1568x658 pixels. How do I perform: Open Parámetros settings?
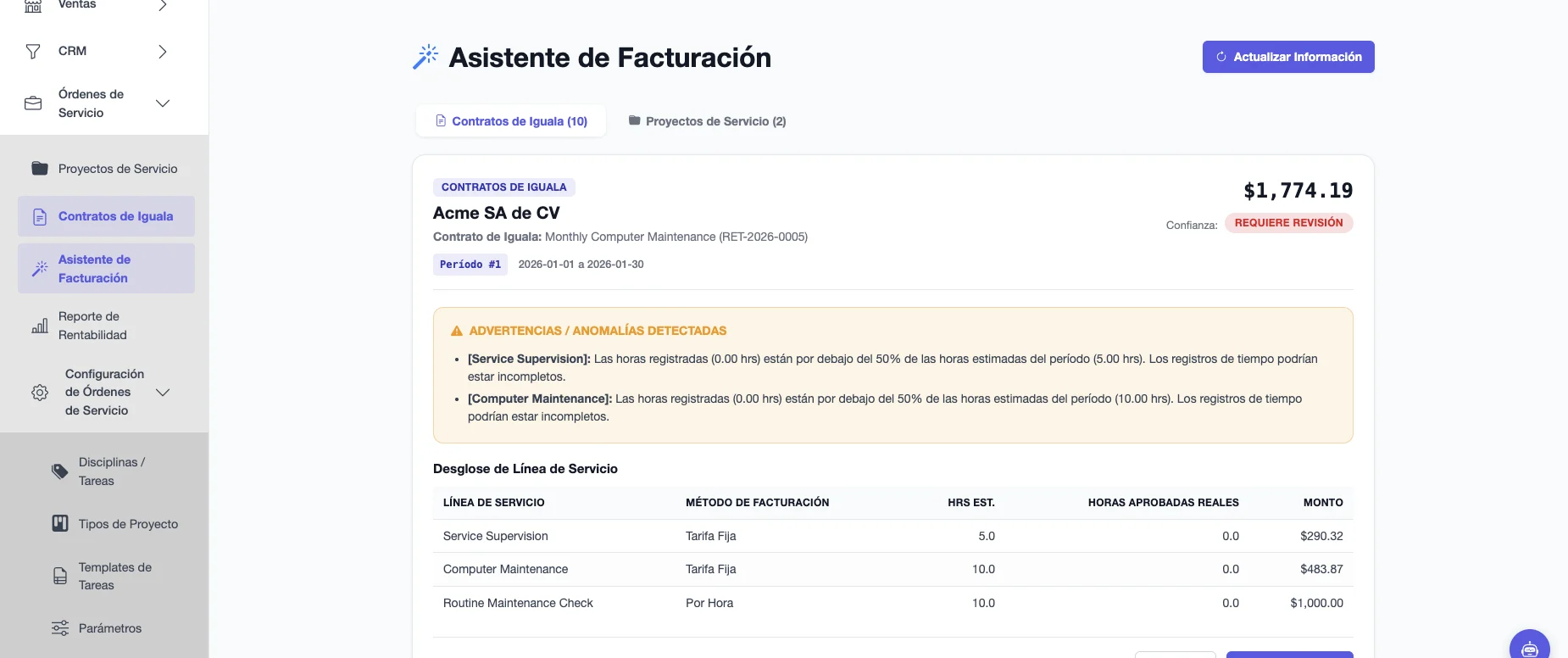click(106, 628)
